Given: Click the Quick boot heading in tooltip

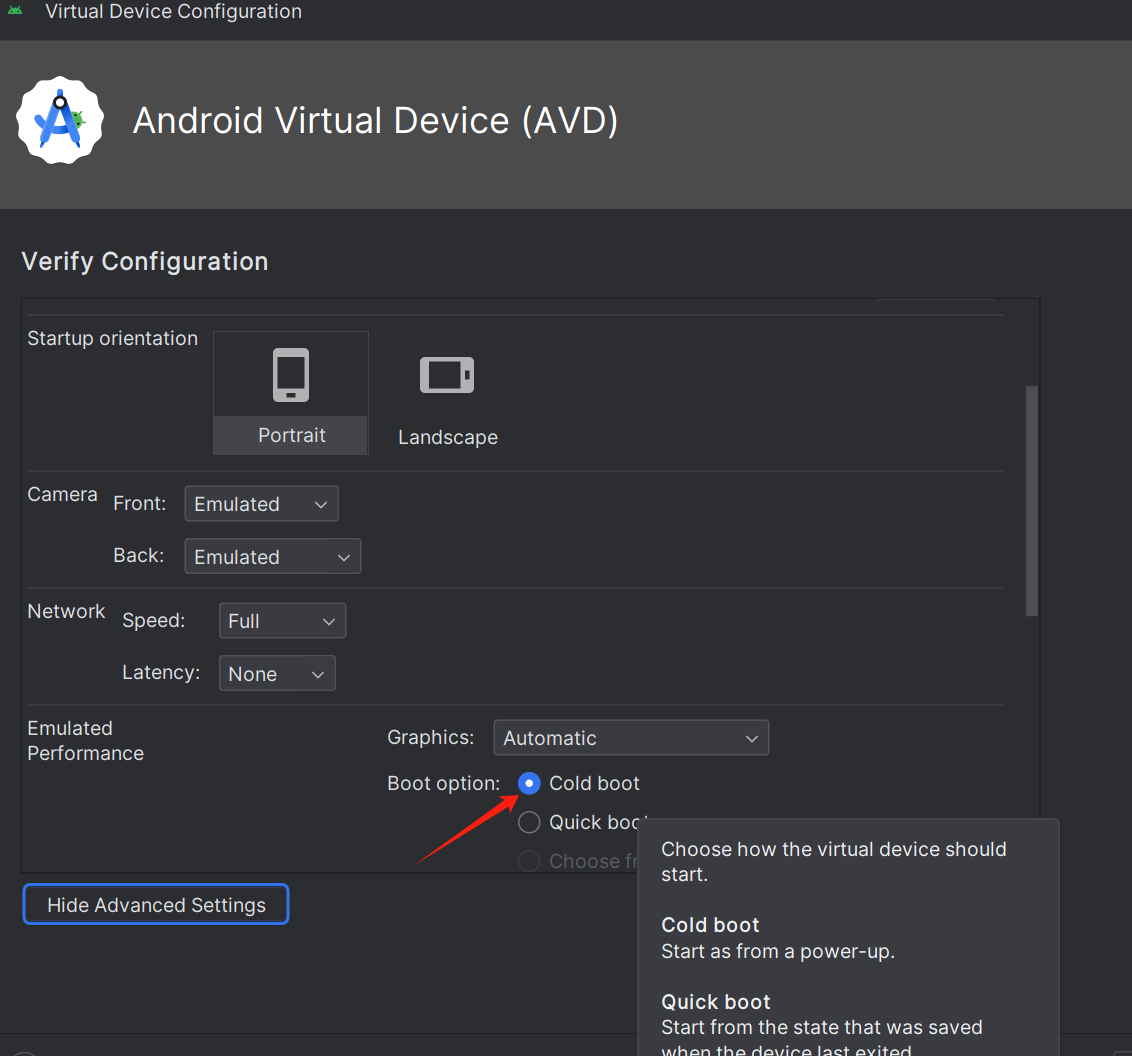Looking at the screenshot, I should (716, 1002).
